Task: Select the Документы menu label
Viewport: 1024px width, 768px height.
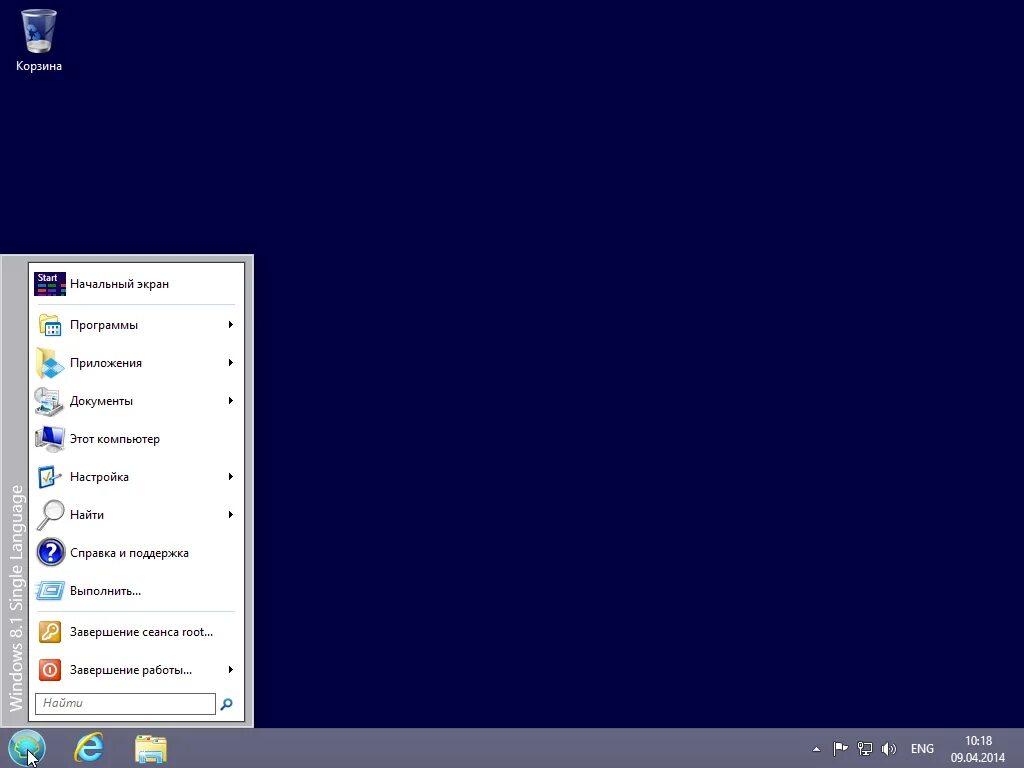Action: click(101, 401)
